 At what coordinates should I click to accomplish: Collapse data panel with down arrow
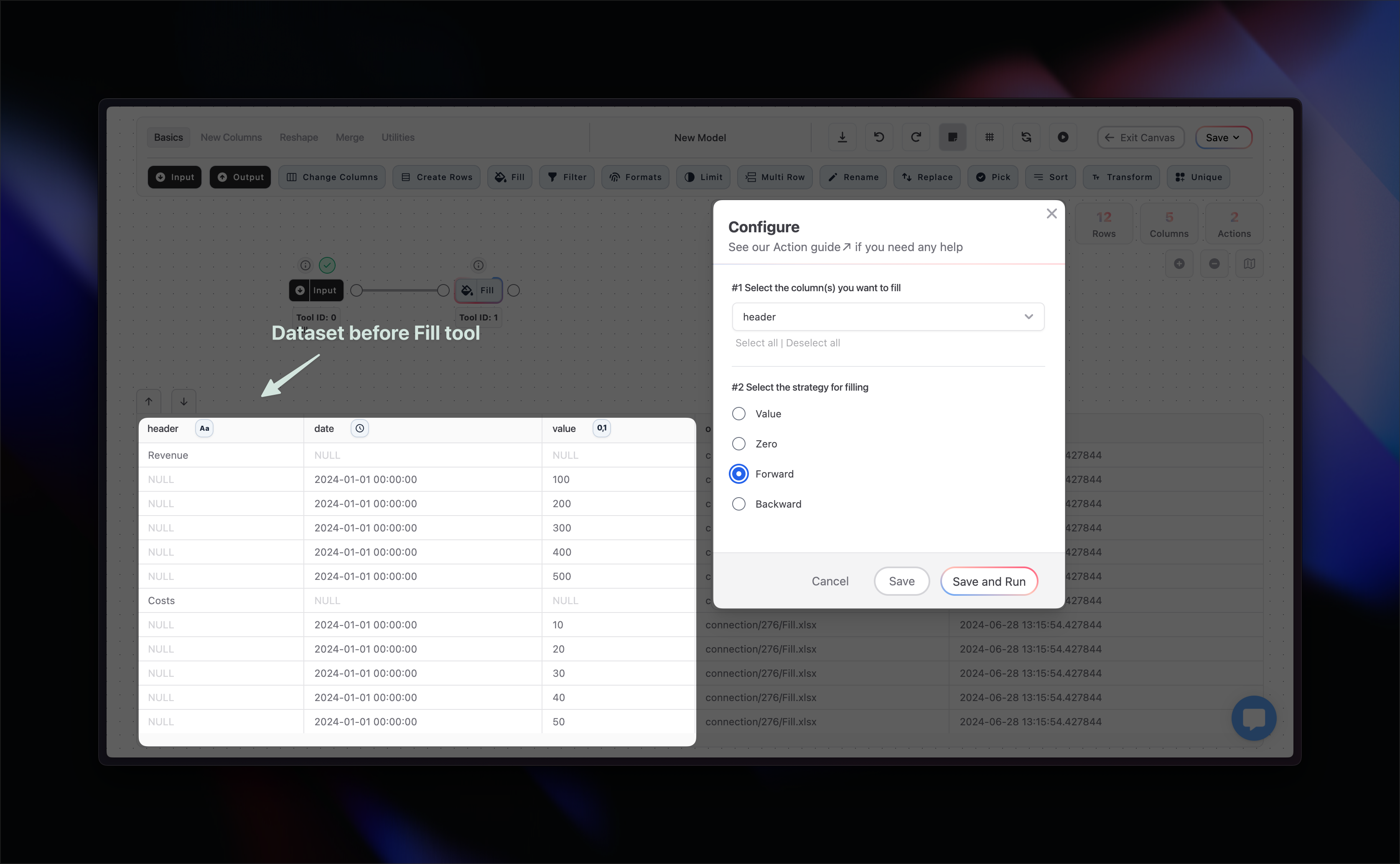pos(183,401)
